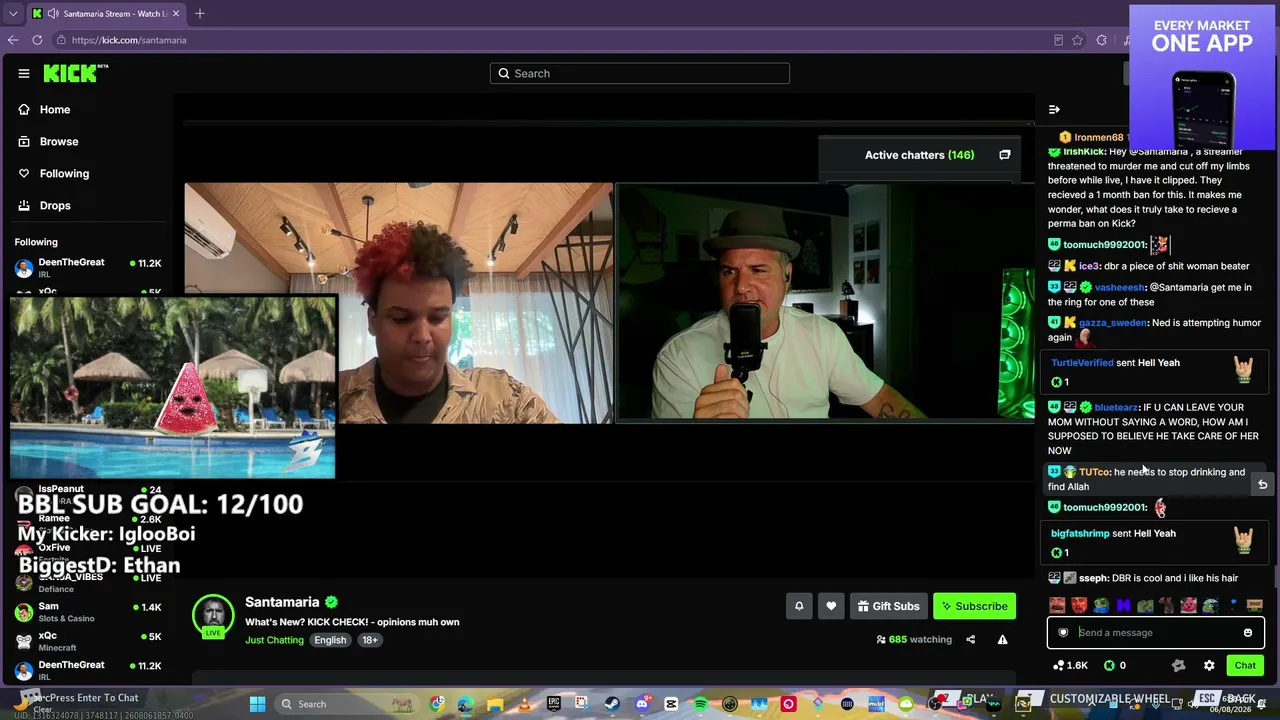This screenshot has height=720, width=1280.
Task: Click gazza_sweden username in chat
Action: coord(1112,323)
